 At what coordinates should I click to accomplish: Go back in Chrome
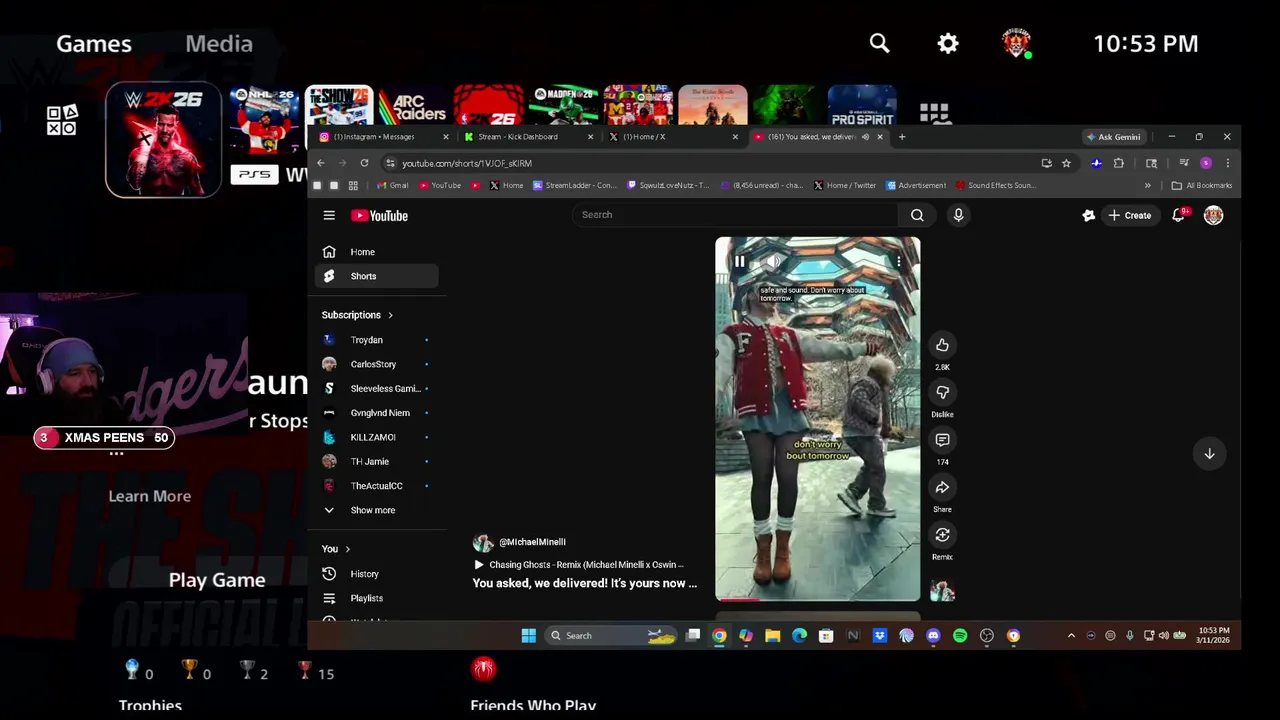(320, 163)
